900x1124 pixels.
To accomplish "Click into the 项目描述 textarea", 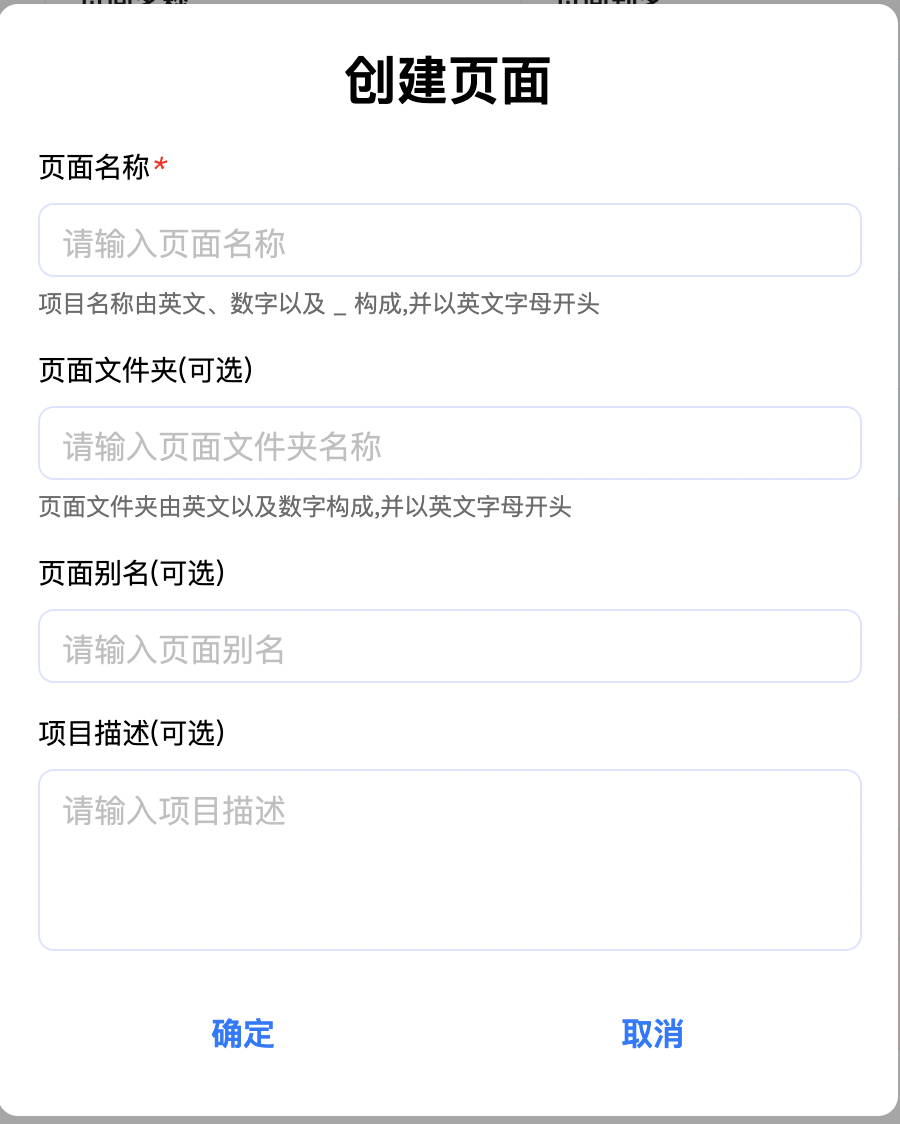I will 450,860.
